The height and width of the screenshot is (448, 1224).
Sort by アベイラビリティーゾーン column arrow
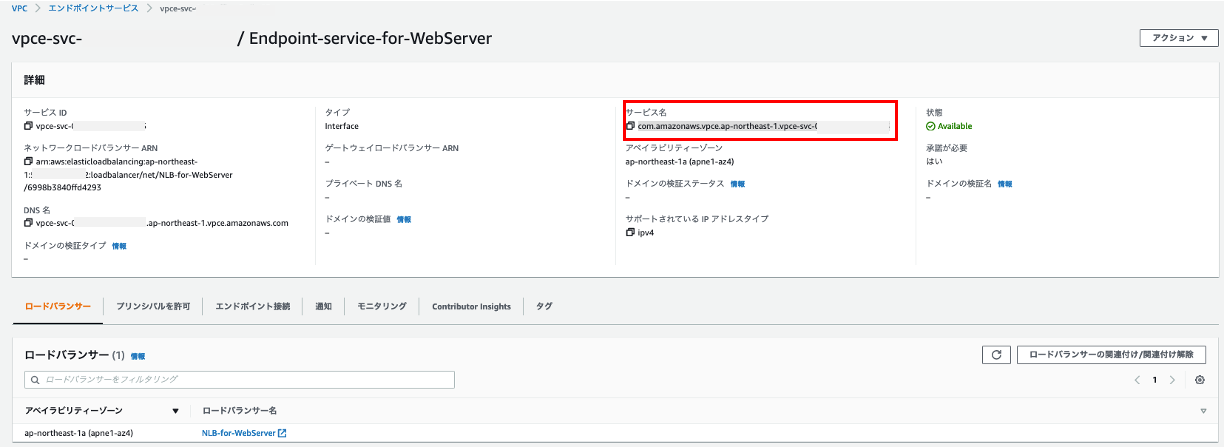pyautogui.click(x=175, y=411)
